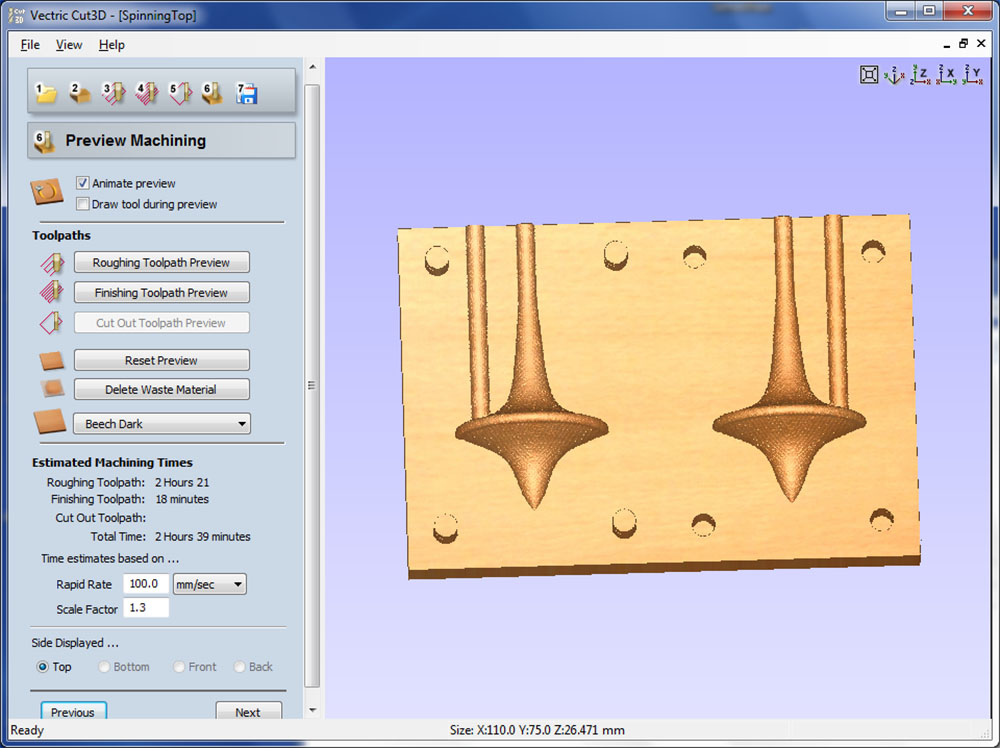Click Reset Preview button

[161, 360]
